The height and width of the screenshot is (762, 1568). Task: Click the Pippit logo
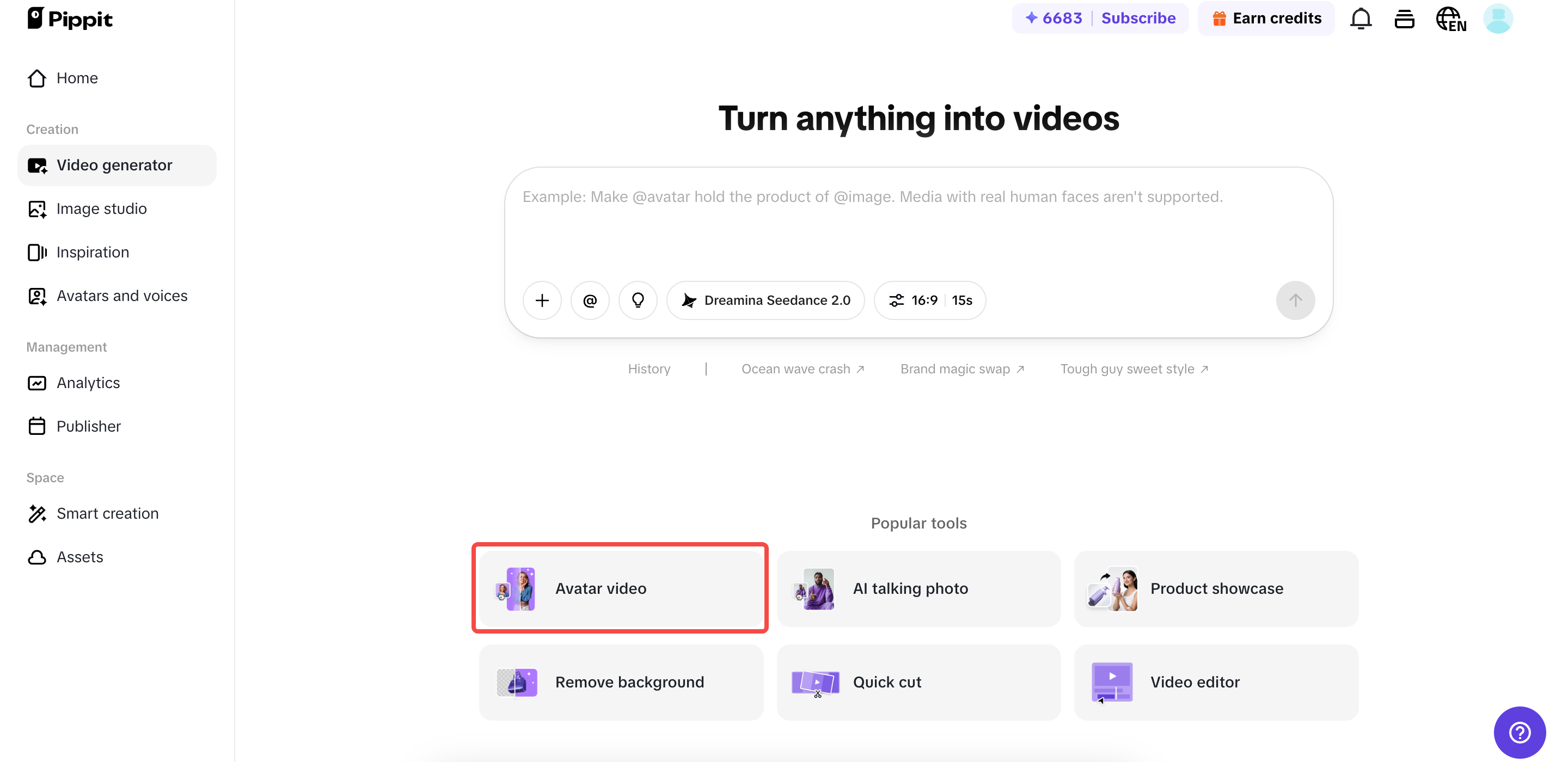pyautogui.click(x=70, y=17)
